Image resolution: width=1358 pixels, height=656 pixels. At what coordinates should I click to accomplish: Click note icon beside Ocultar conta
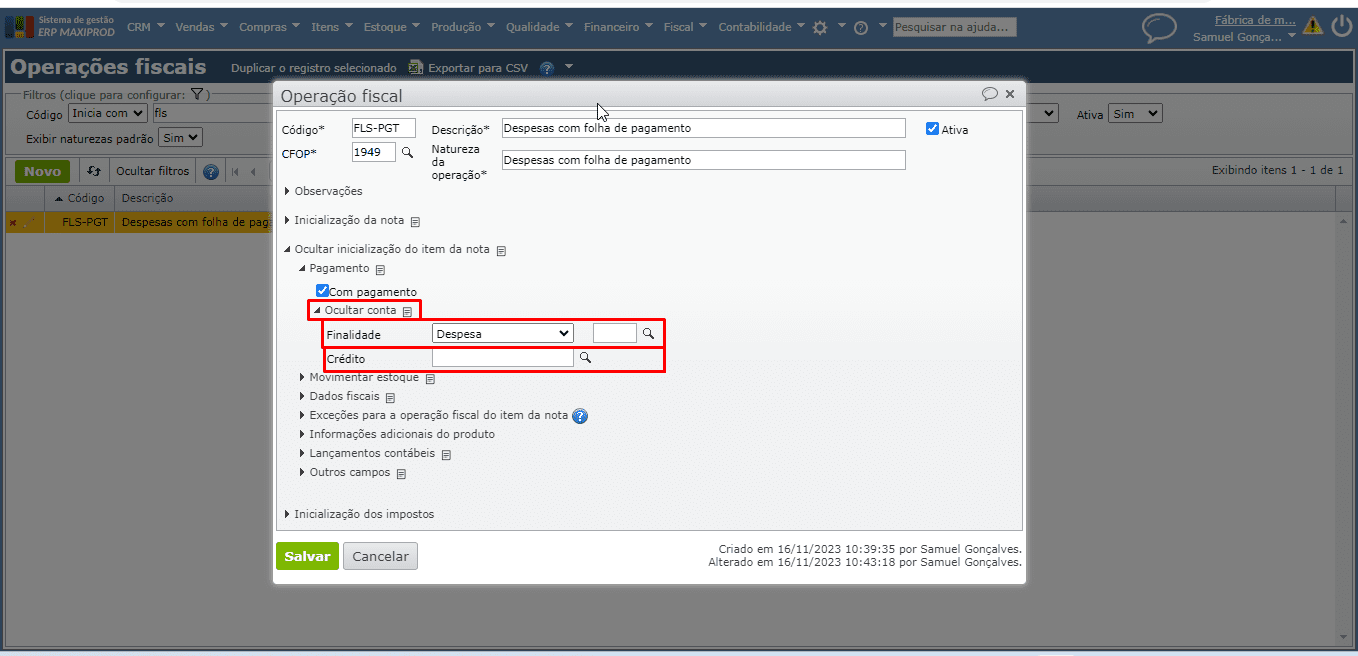click(407, 312)
